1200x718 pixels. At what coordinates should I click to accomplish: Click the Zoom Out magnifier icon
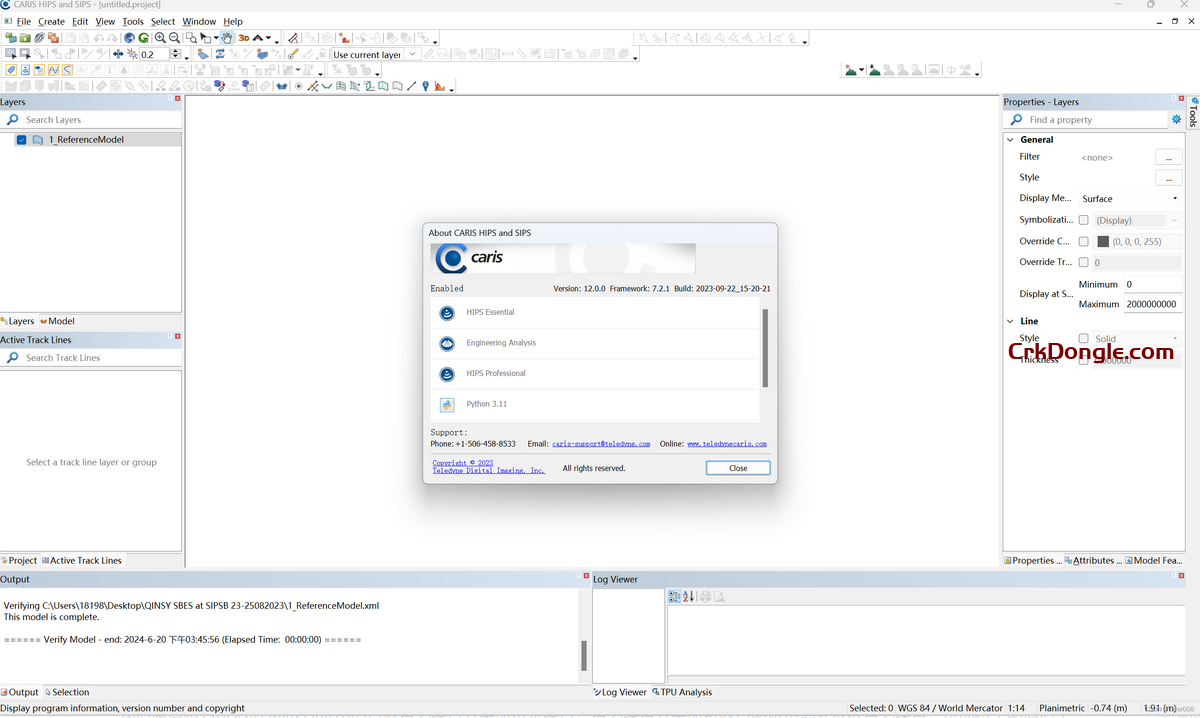pos(174,38)
